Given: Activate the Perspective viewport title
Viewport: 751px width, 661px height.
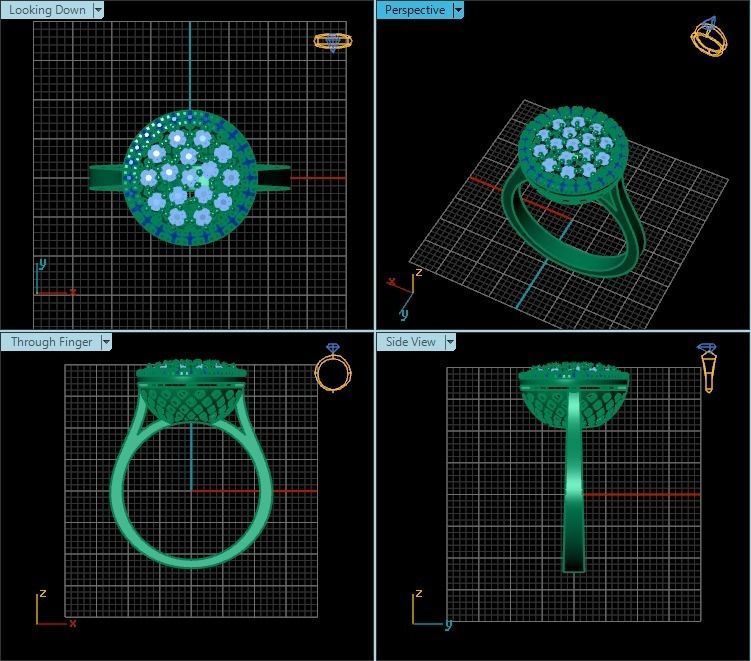Looking at the screenshot, I should (415, 10).
